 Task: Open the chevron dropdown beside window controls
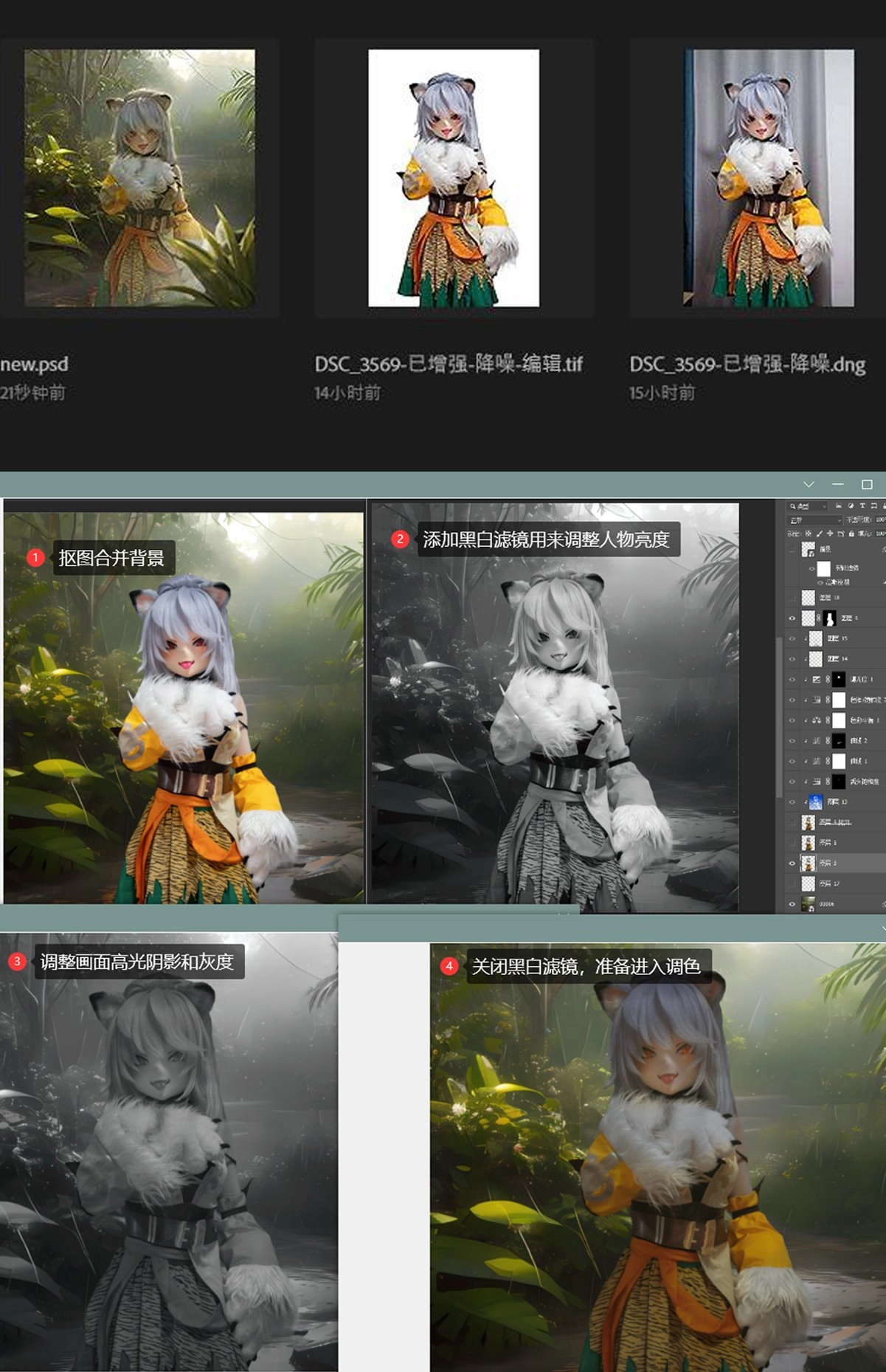coord(809,484)
